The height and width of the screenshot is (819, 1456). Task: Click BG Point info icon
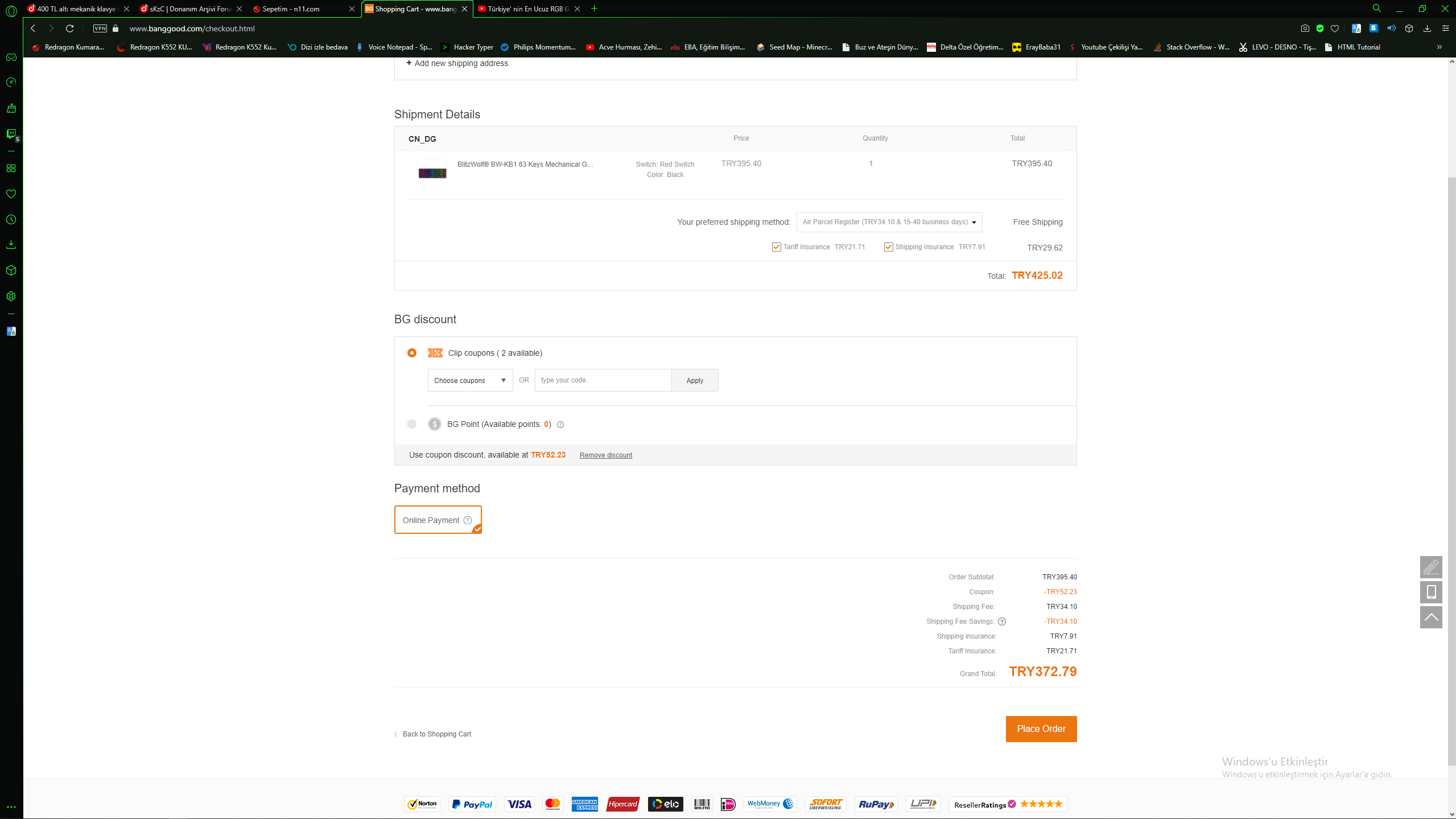(x=560, y=425)
